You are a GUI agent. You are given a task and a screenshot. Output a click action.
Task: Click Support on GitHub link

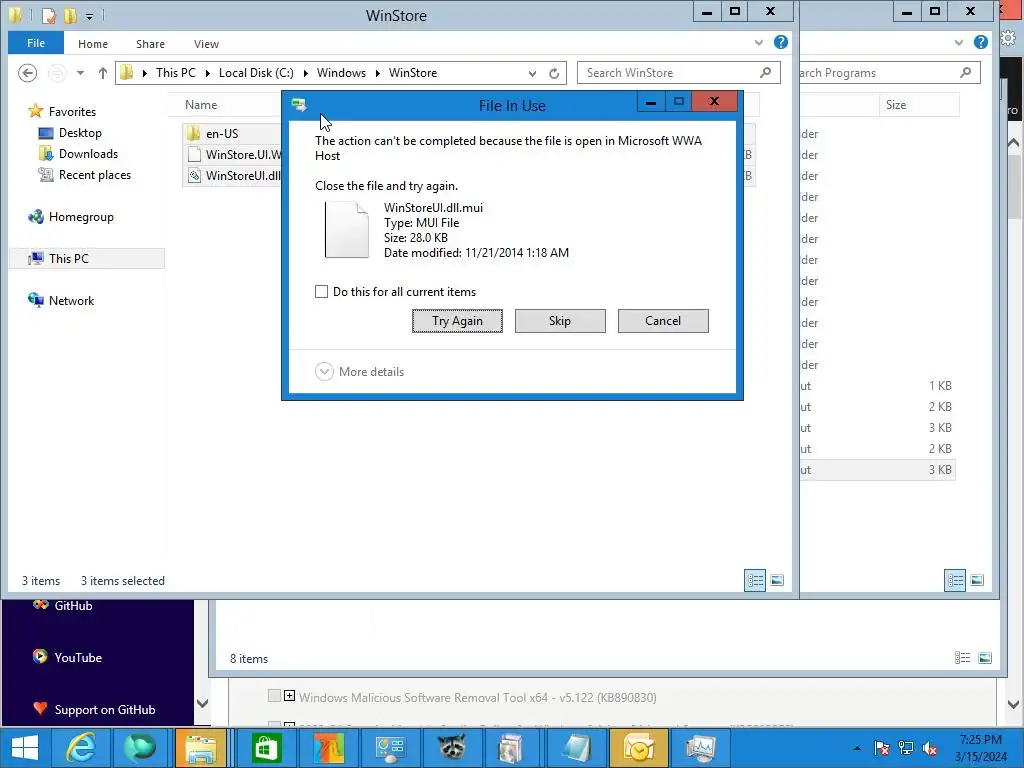[104, 710]
